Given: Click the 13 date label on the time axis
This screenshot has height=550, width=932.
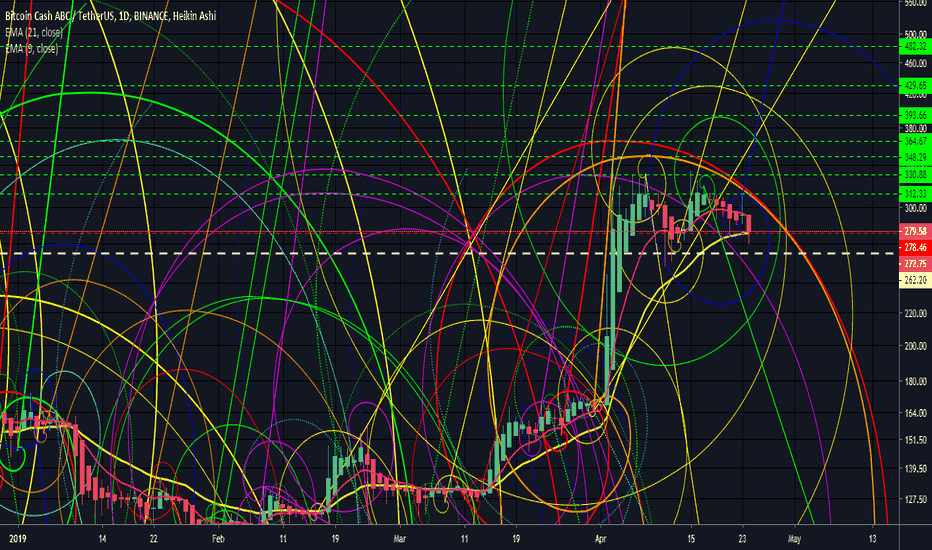Looking at the screenshot, I should [872, 539].
